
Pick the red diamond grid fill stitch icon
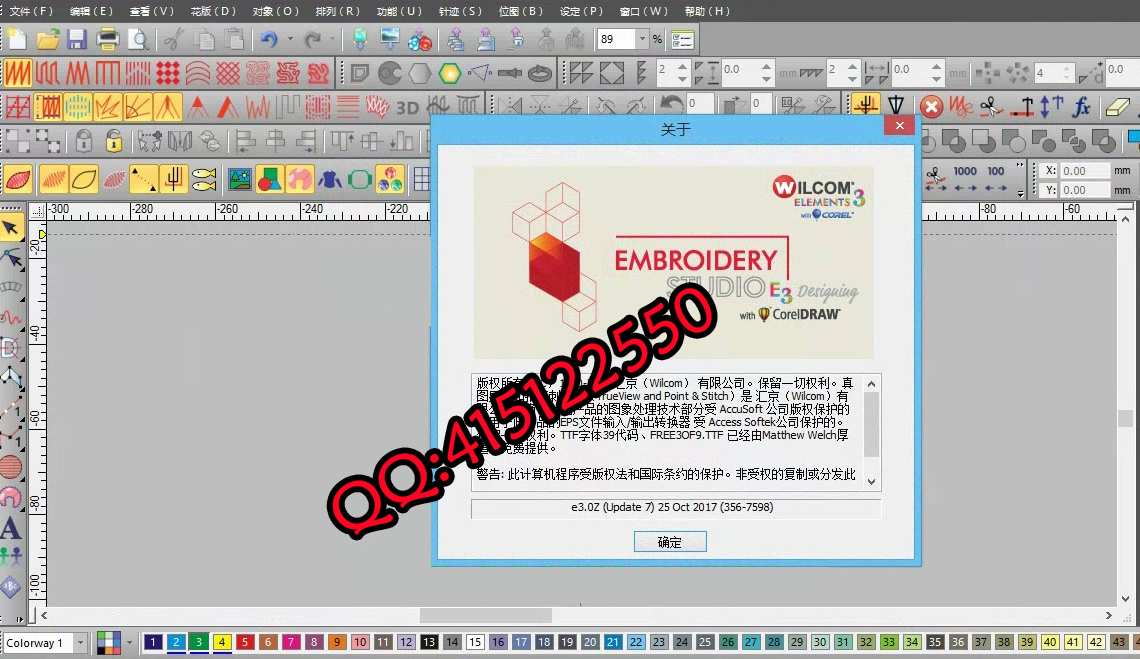coord(168,73)
